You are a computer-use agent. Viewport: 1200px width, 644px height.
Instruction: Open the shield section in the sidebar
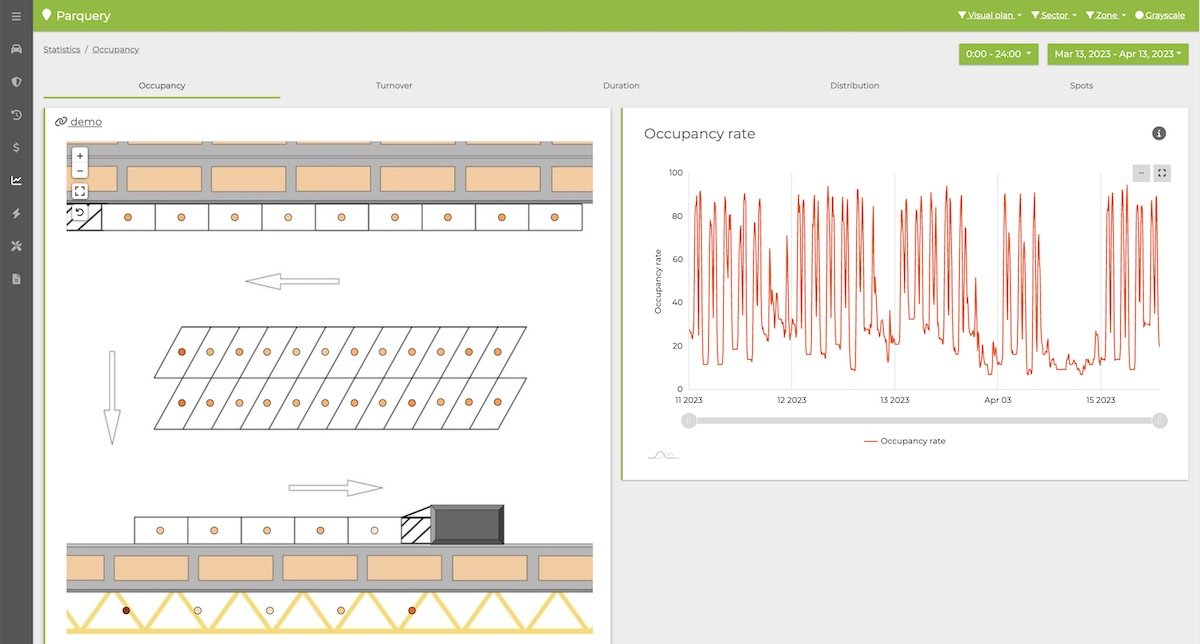16,82
